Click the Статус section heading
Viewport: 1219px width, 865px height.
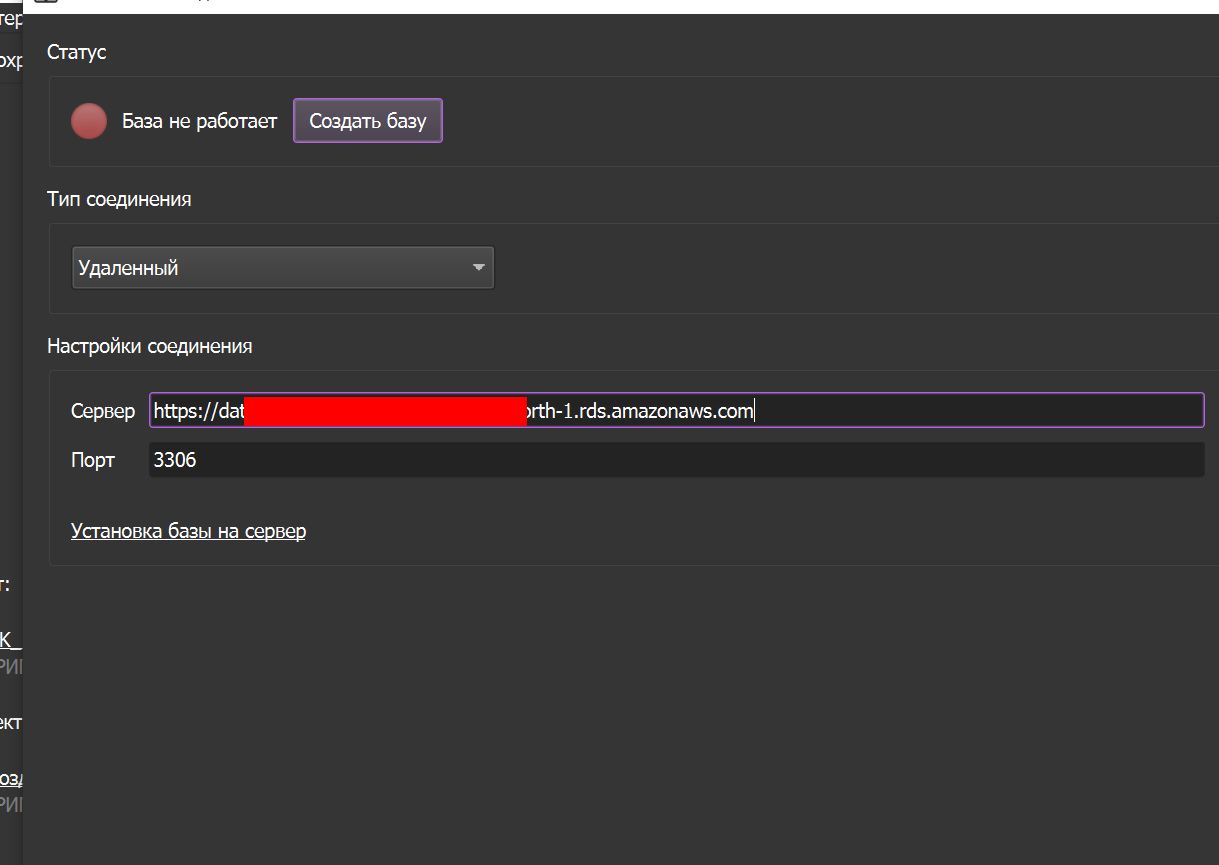[x=76, y=52]
